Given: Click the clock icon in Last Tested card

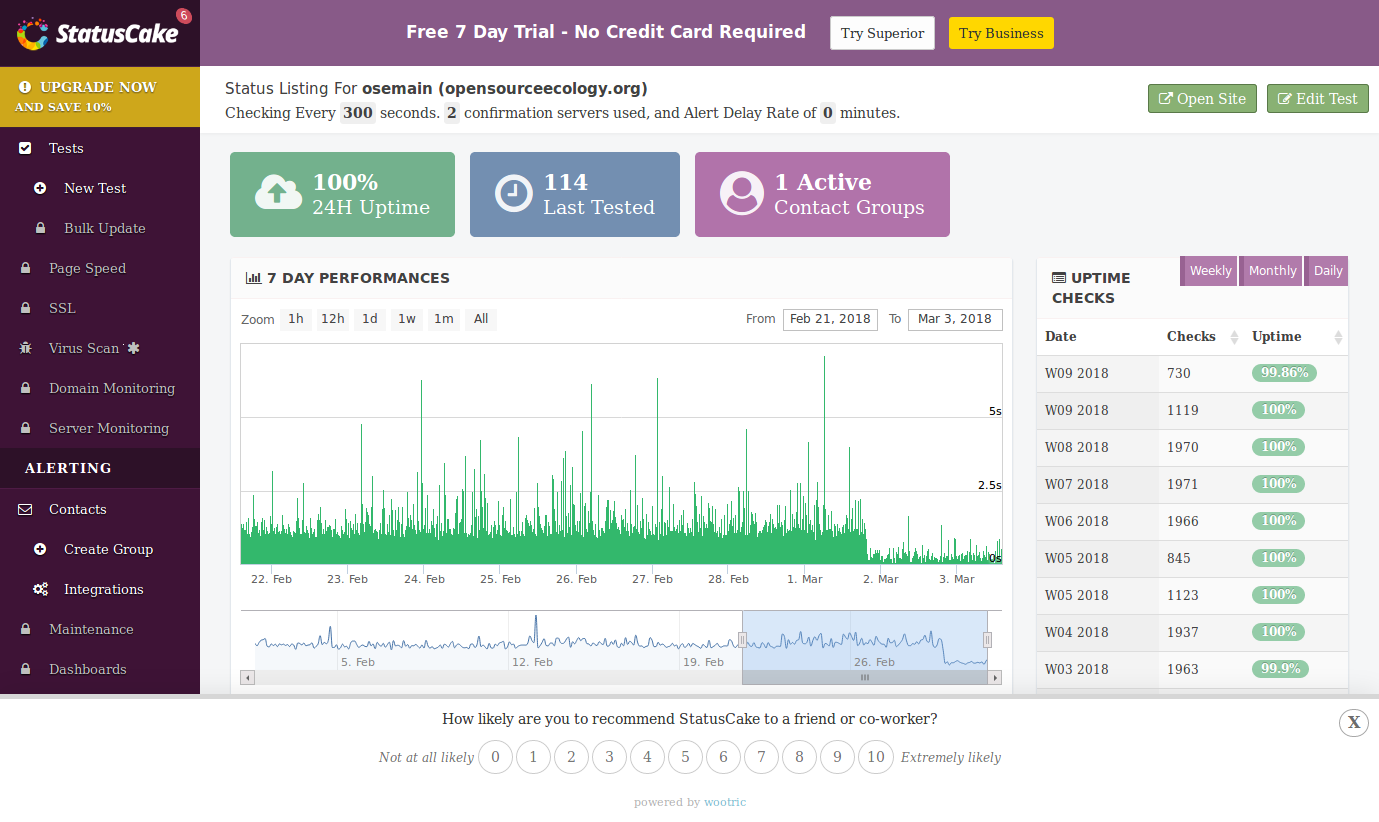Looking at the screenshot, I should pos(514,193).
